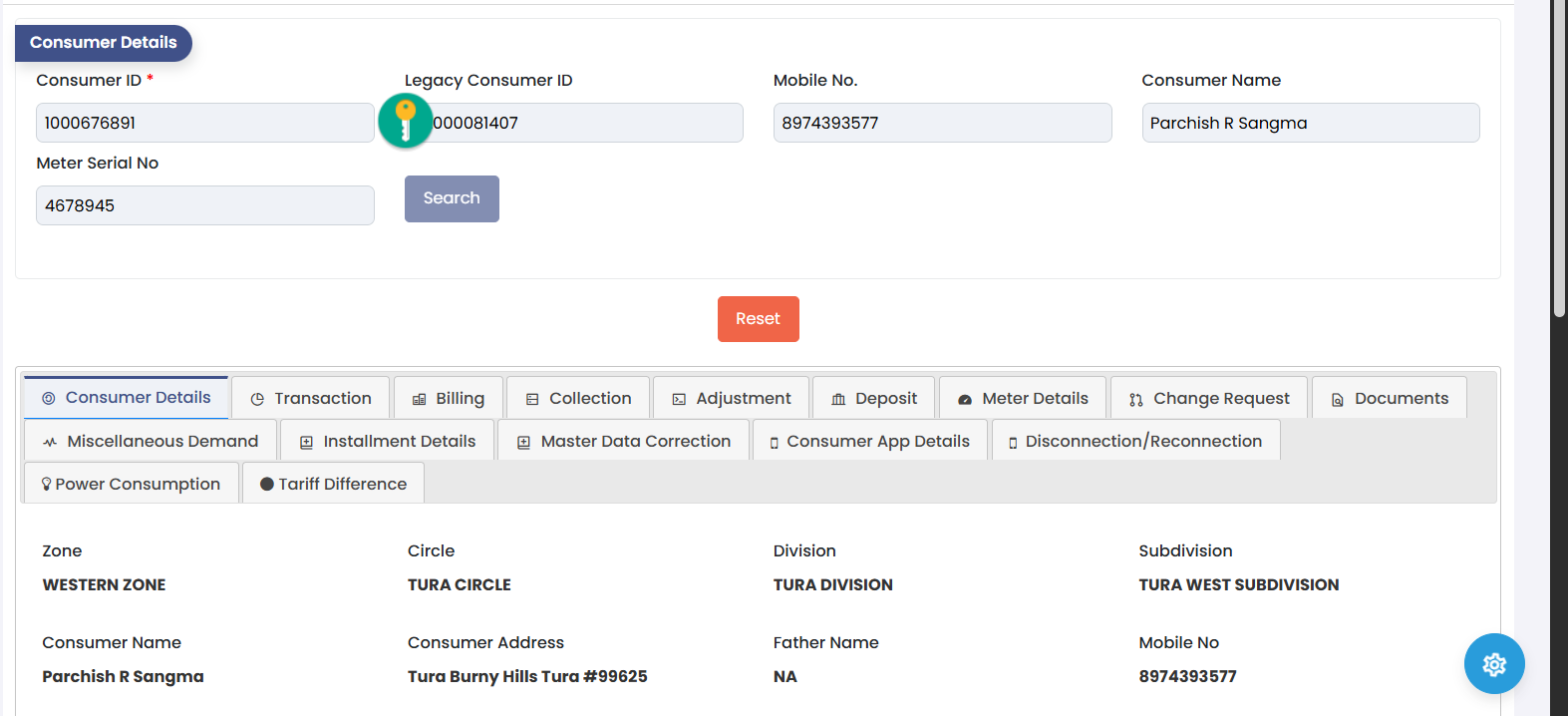View the Meter Details tab
This screenshot has width=1568, height=716.
point(1023,399)
